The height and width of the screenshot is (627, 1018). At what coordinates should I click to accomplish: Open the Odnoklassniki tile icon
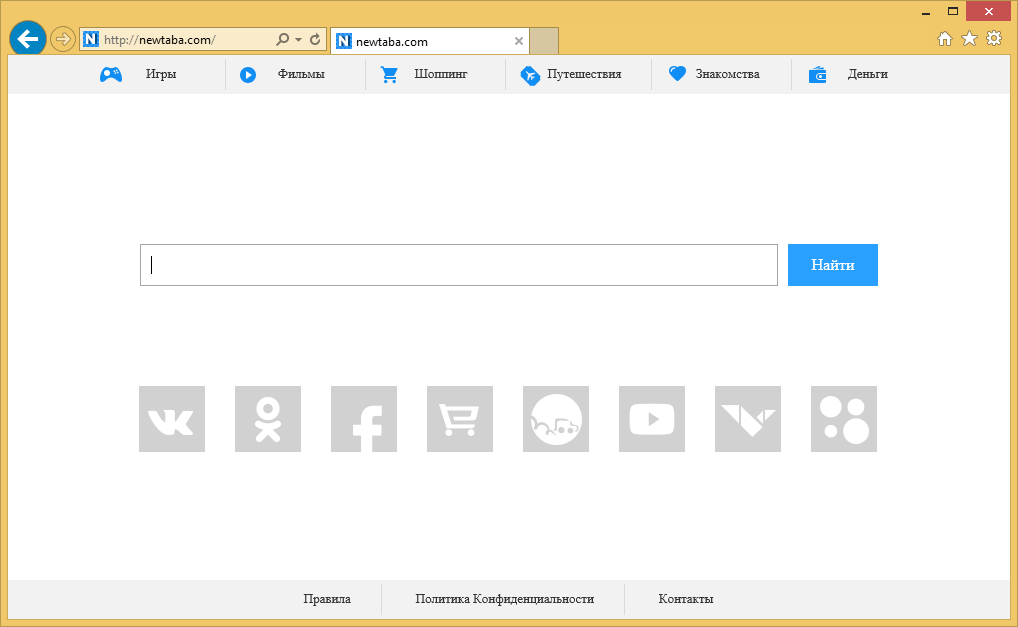click(x=268, y=419)
